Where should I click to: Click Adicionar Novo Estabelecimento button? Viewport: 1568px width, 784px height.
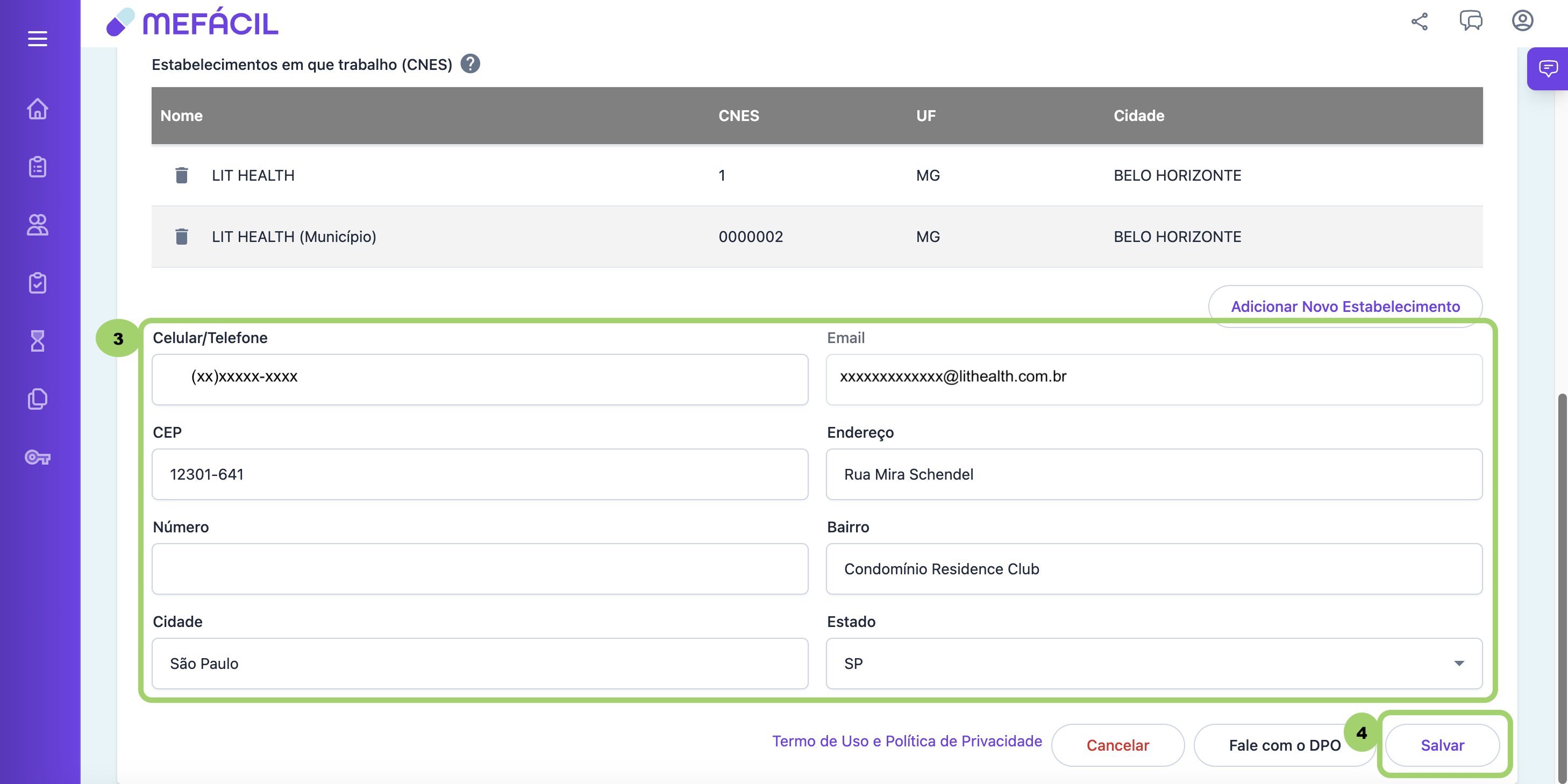[1345, 306]
